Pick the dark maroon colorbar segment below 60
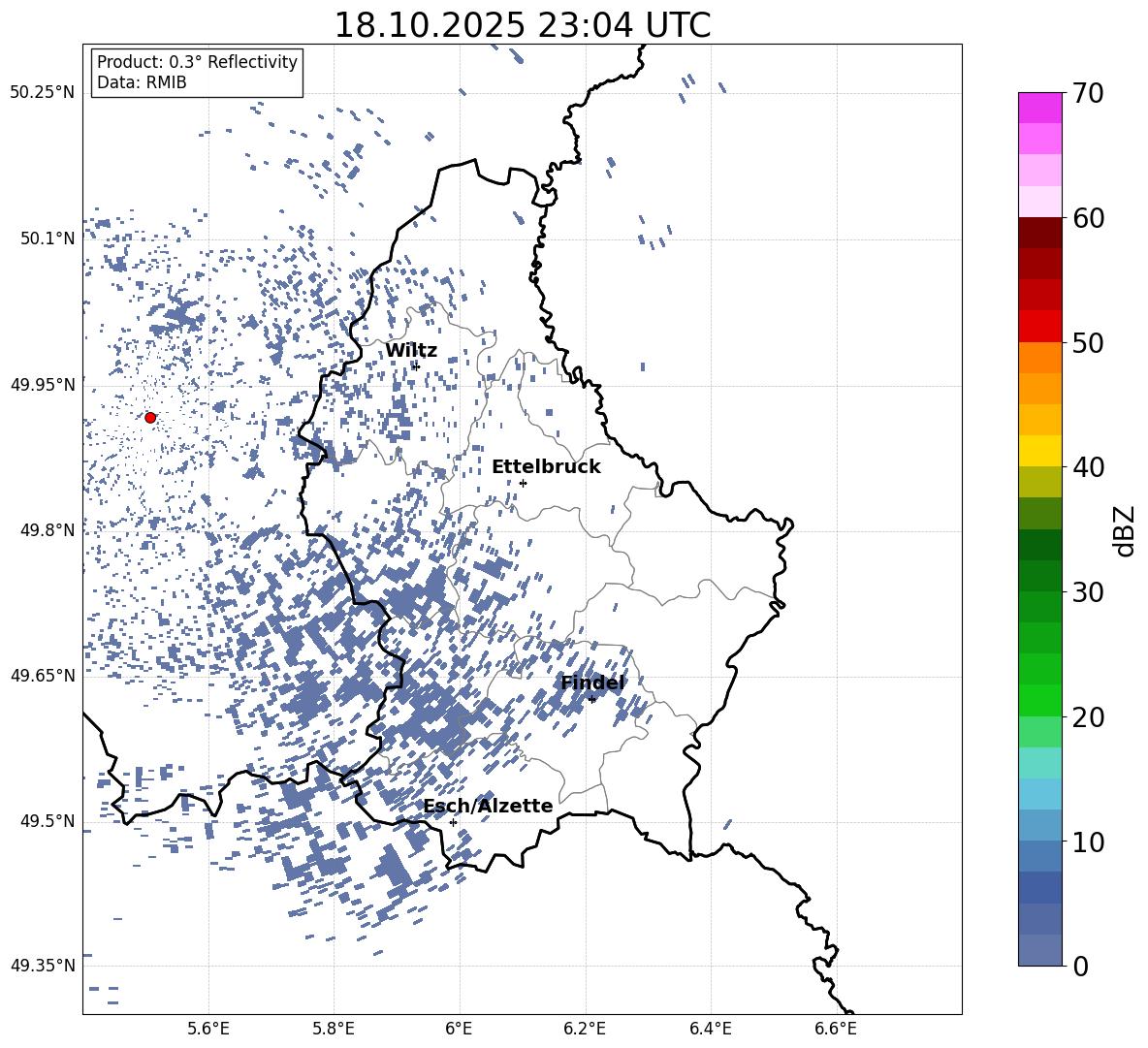The width and height of the screenshot is (1148, 1048). coord(1039,233)
